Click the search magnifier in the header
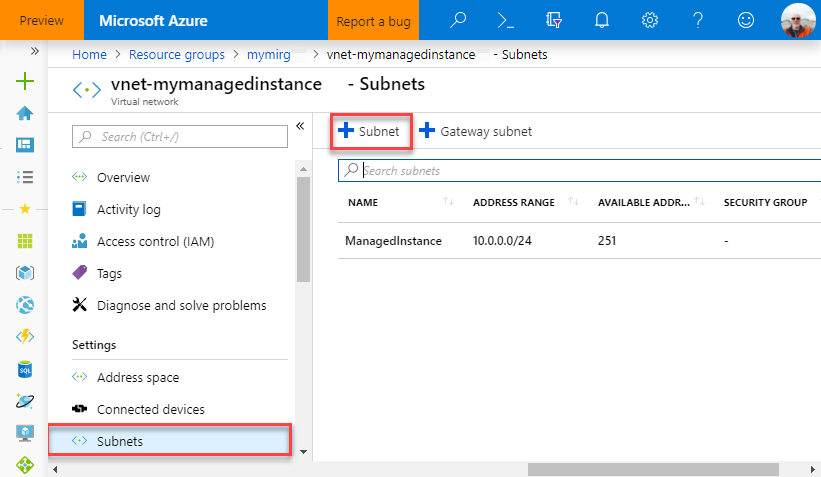821x477 pixels. click(x=458, y=20)
